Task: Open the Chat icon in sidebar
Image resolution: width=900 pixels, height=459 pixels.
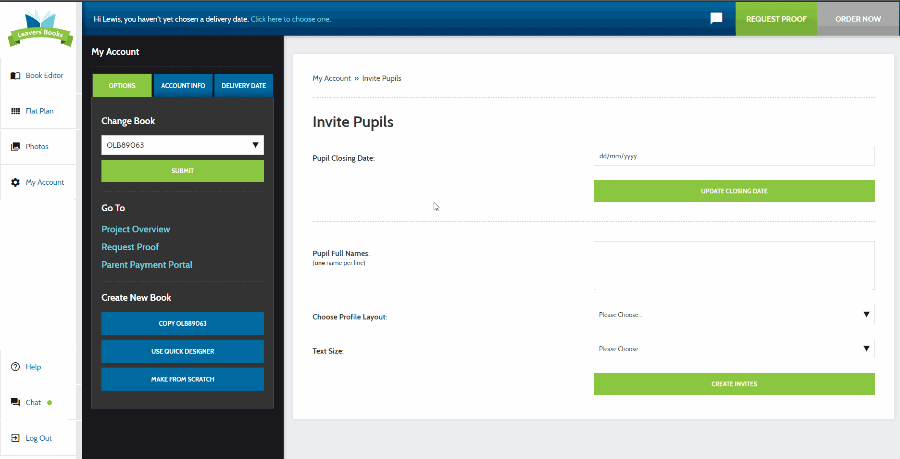Action: pos(16,402)
